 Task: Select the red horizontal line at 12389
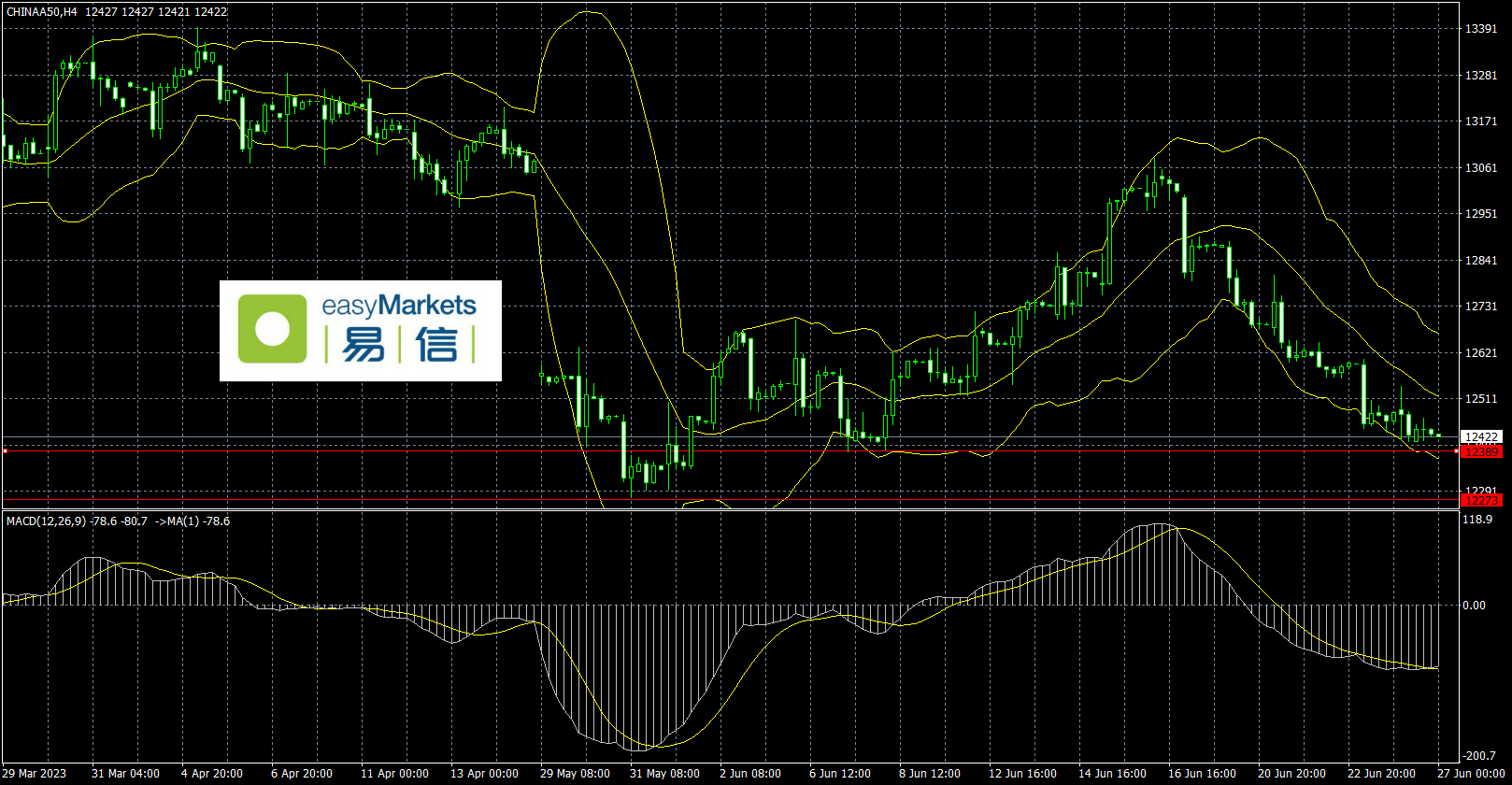730,451
